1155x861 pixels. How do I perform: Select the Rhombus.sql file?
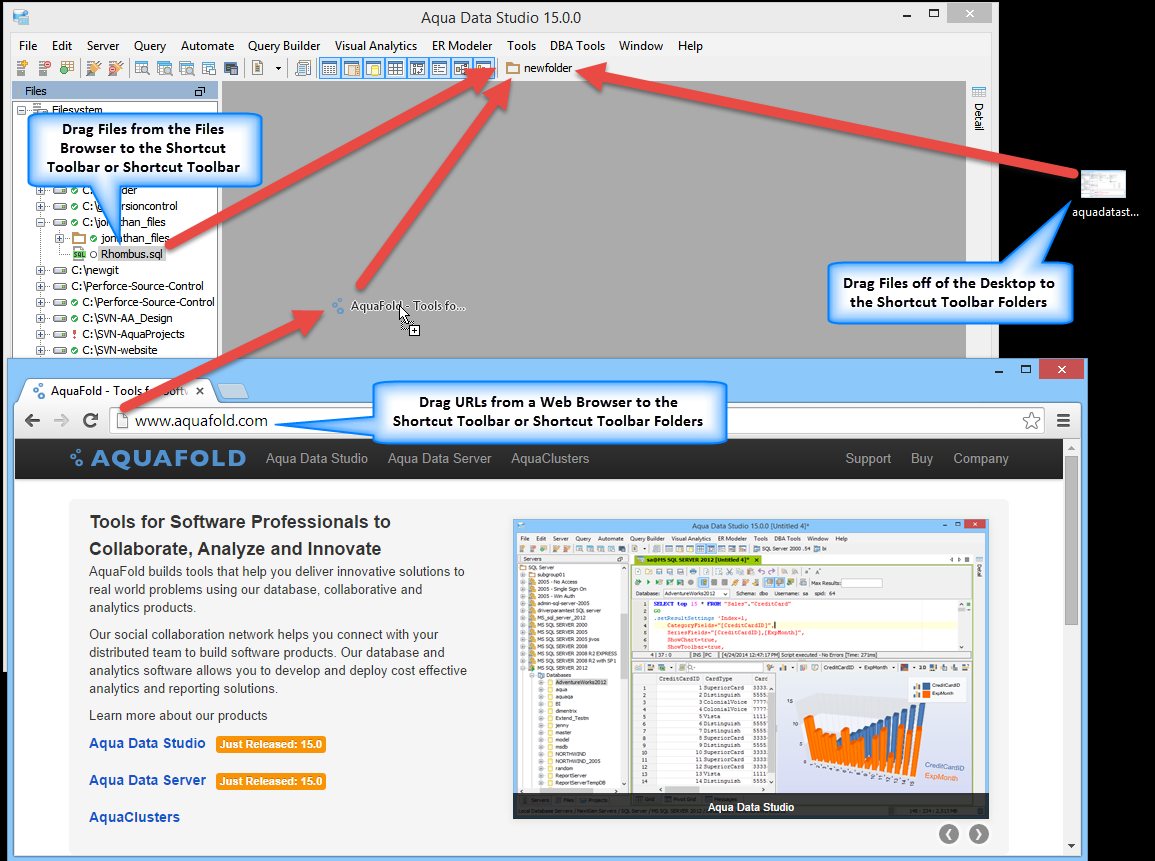coord(132,254)
